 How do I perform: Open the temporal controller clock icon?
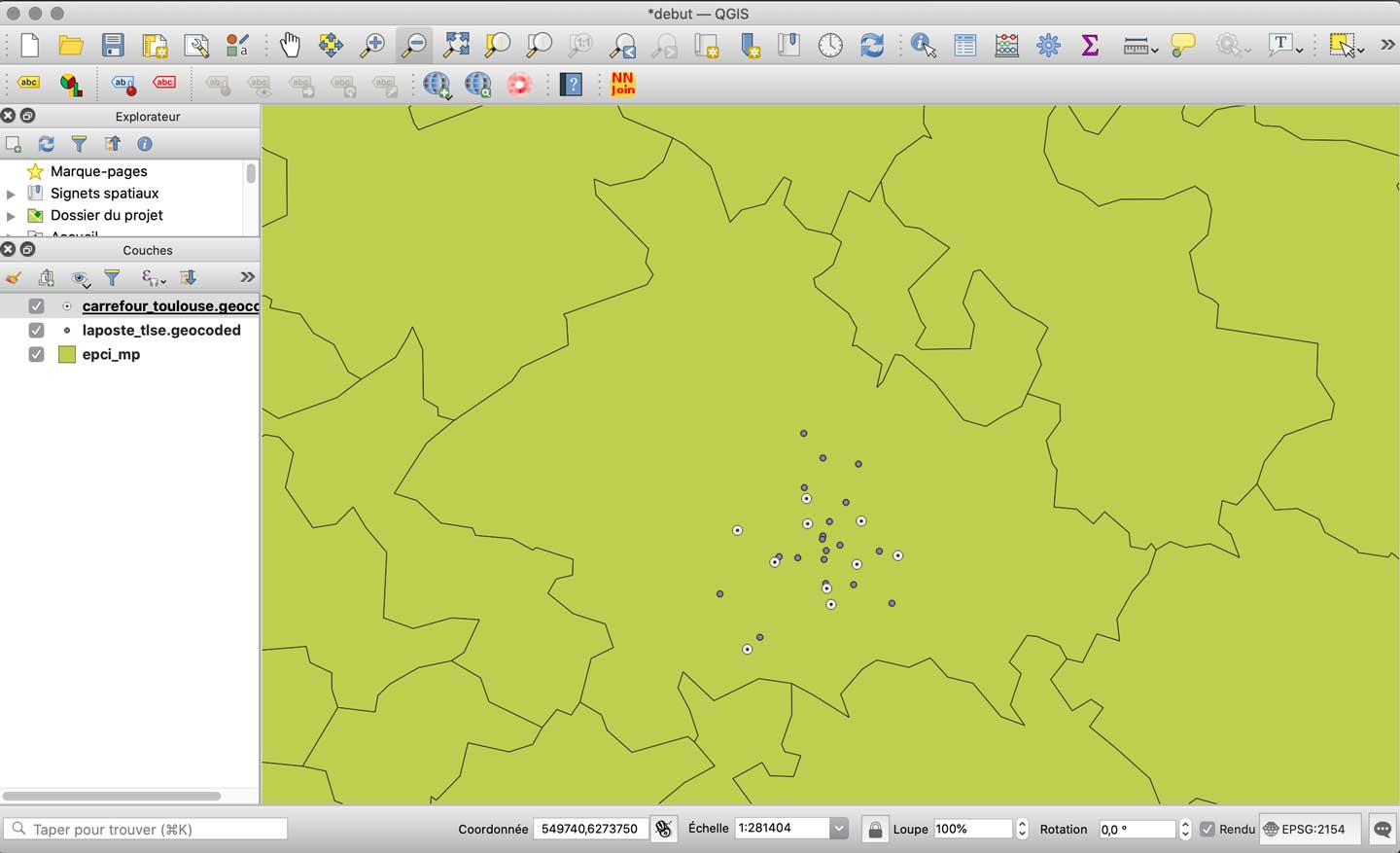[x=830, y=45]
